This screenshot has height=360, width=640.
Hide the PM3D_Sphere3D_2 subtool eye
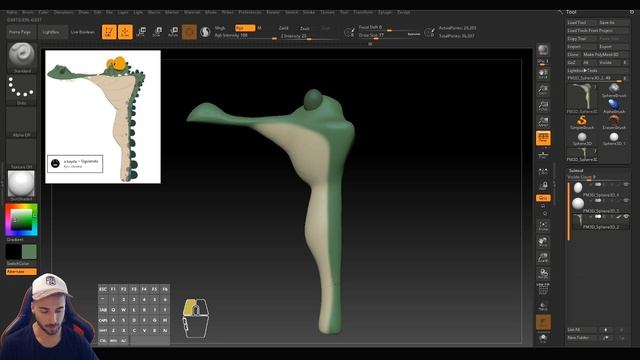pos(626,217)
